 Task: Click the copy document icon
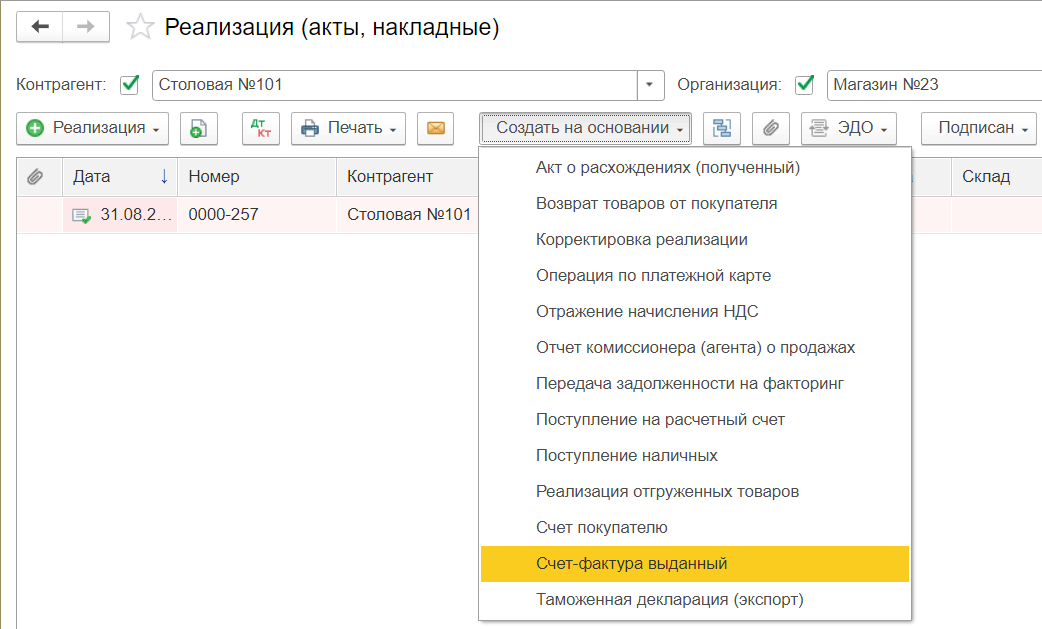(198, 128)
